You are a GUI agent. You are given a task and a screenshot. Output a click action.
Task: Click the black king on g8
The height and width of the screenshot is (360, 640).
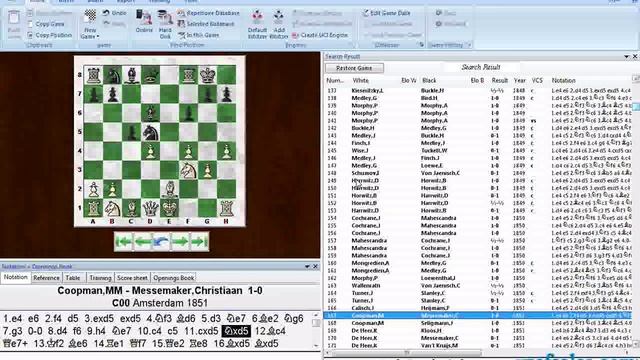207,75
